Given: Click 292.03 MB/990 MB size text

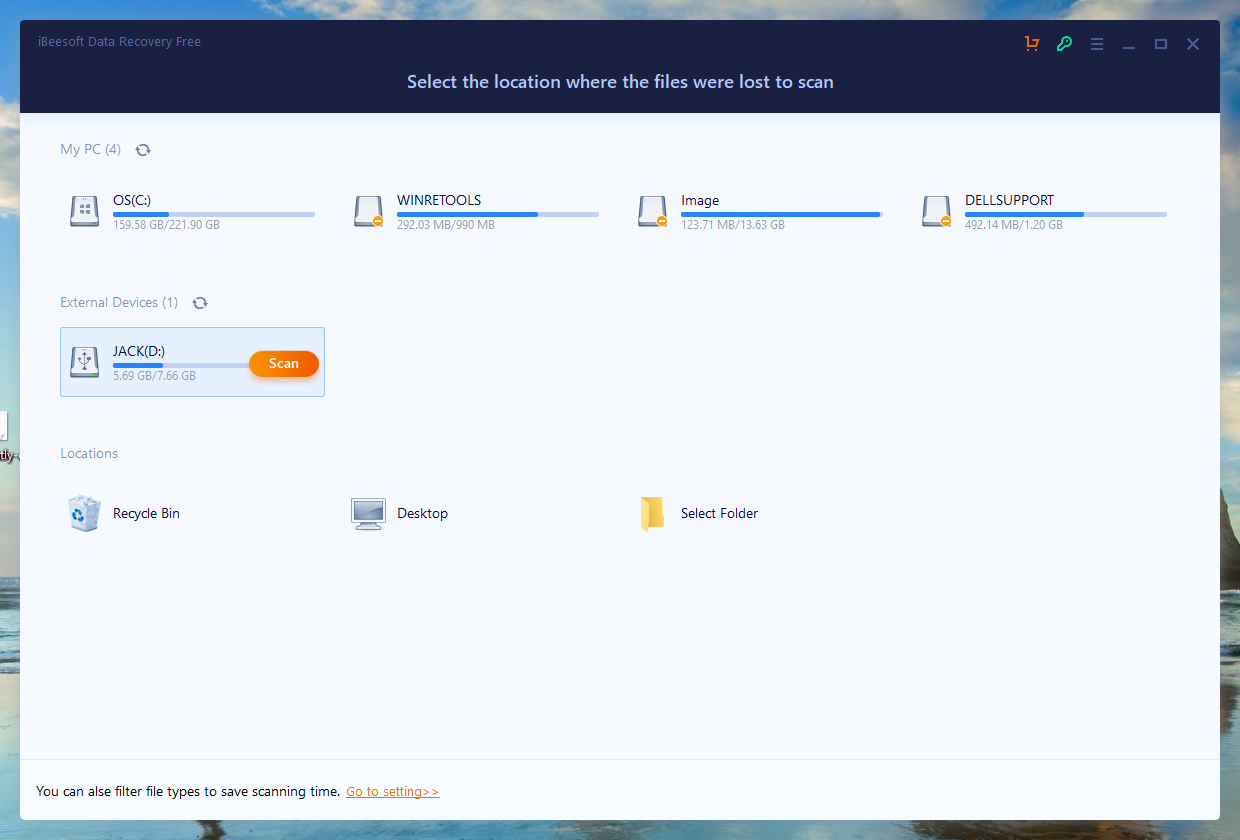Looking at the screenshot, I should pos(446,225).
